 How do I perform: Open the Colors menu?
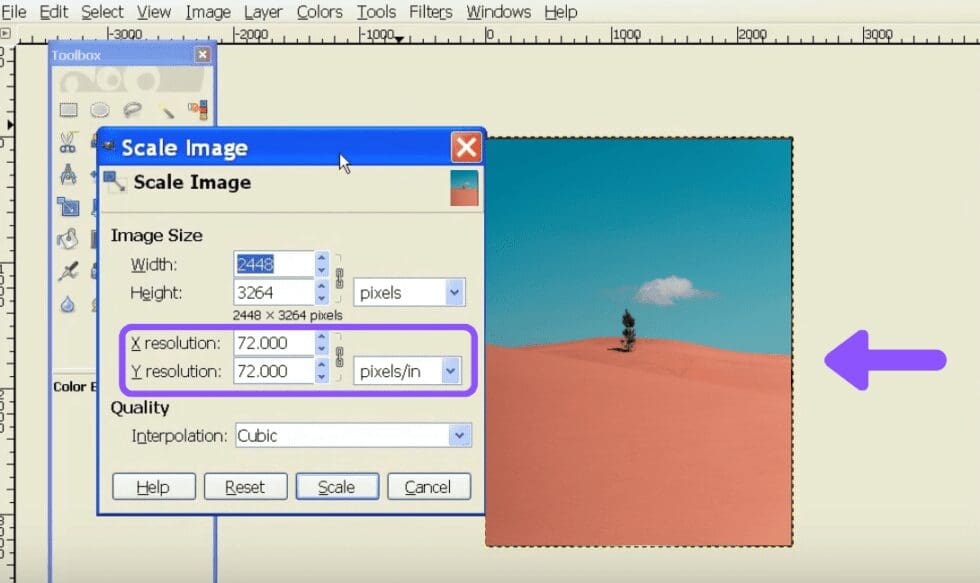point(319,12)
